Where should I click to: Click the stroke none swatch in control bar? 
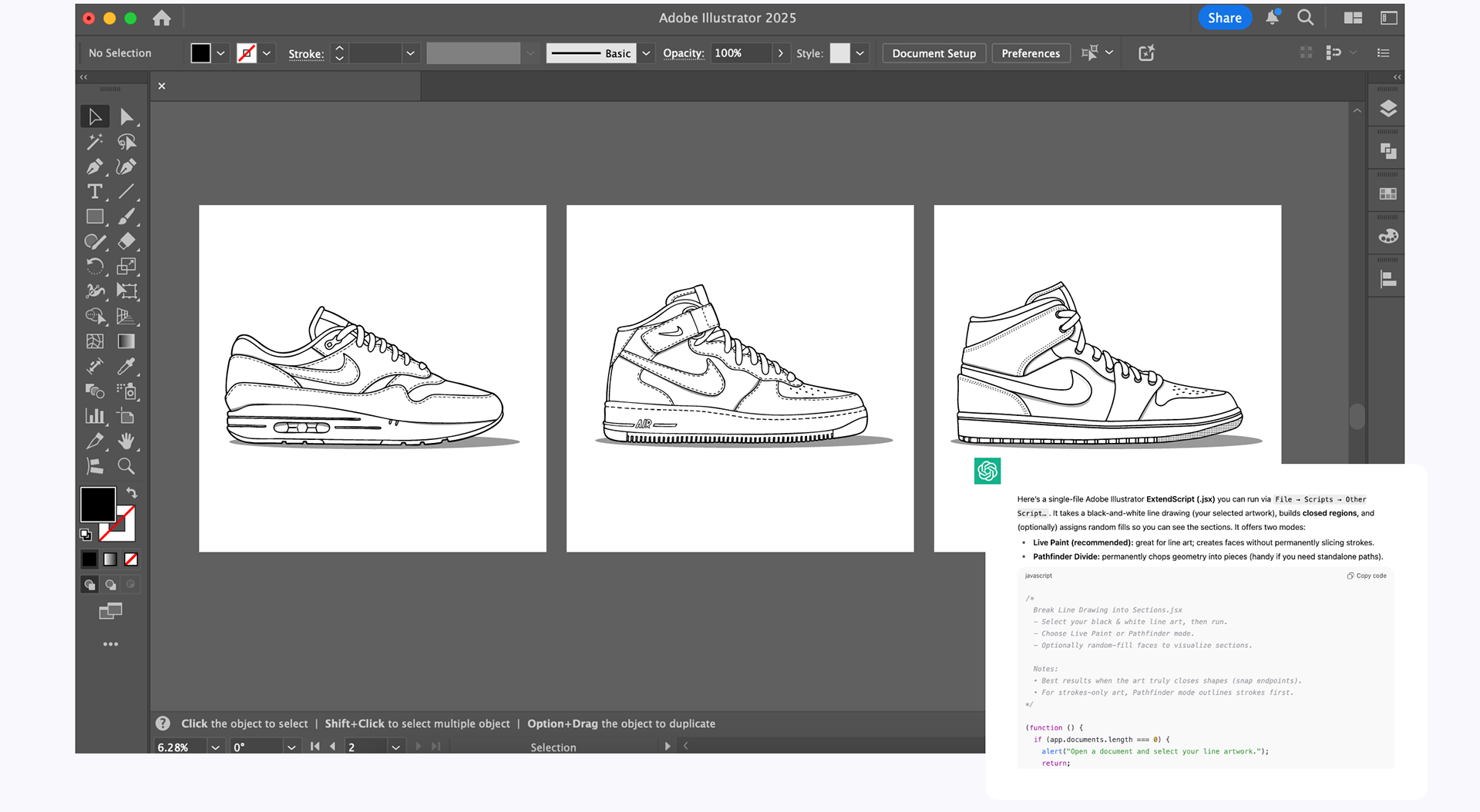click(247, 53)
